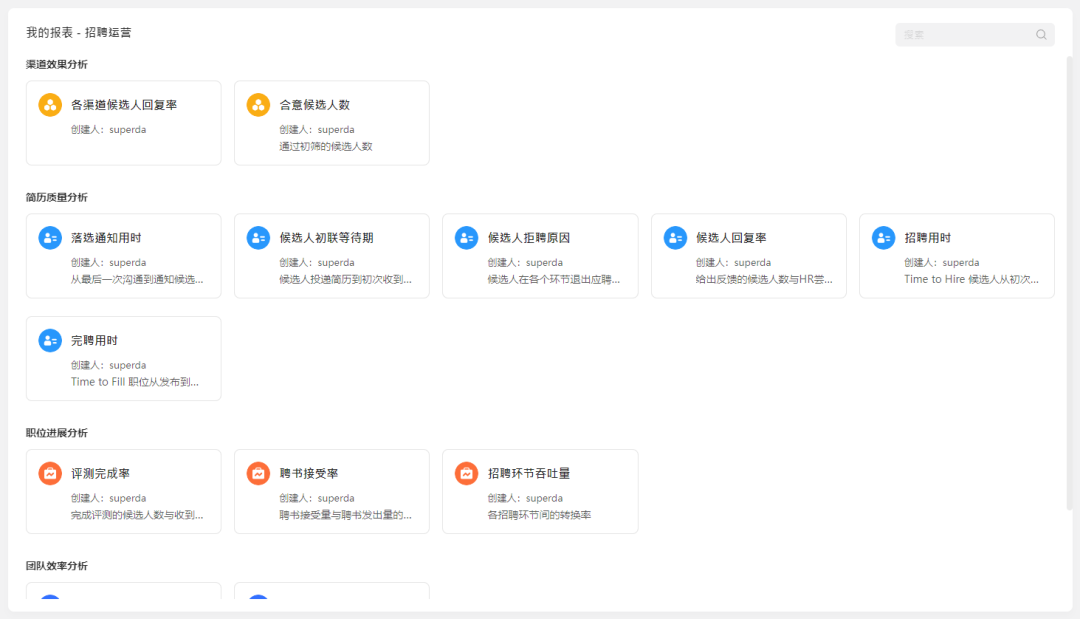Click the 合意候选人数 card icon

[258, 104]
